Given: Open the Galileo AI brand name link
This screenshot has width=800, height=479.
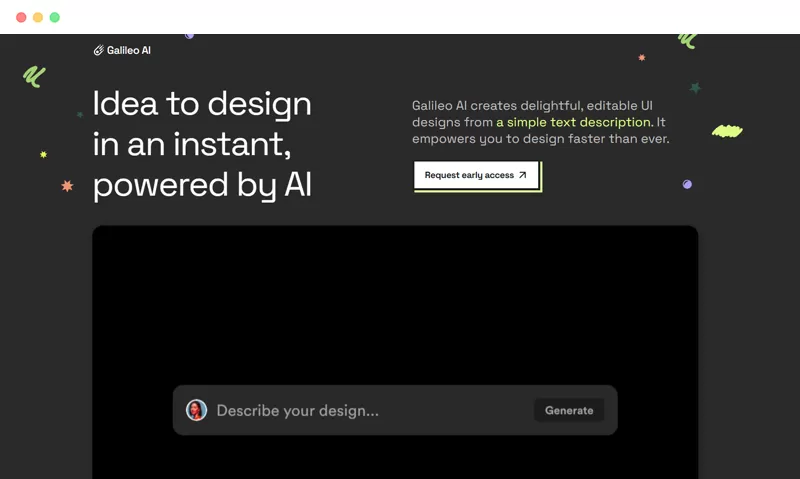Looking at the screenshot, I should 129,50.
